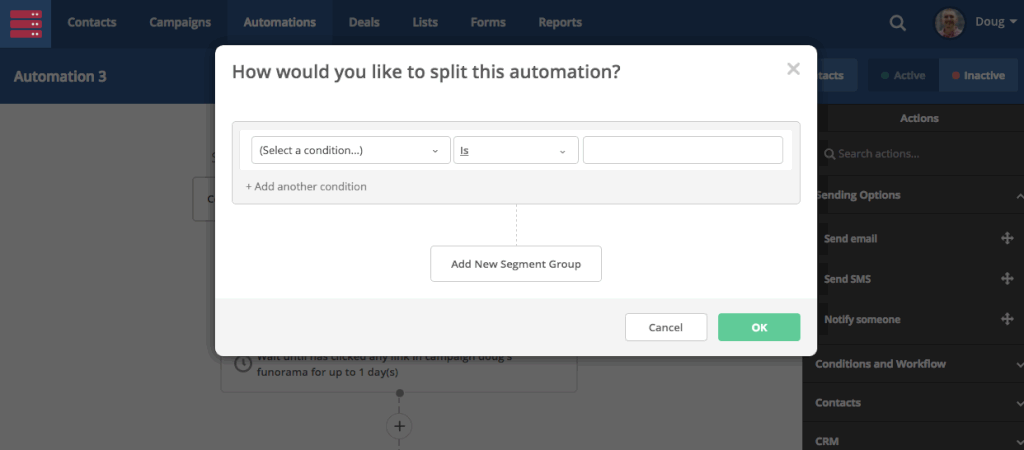Screen dimensions: 1024x450
Task: Expand Conditions and Workflow section
Action: (914, 364)
